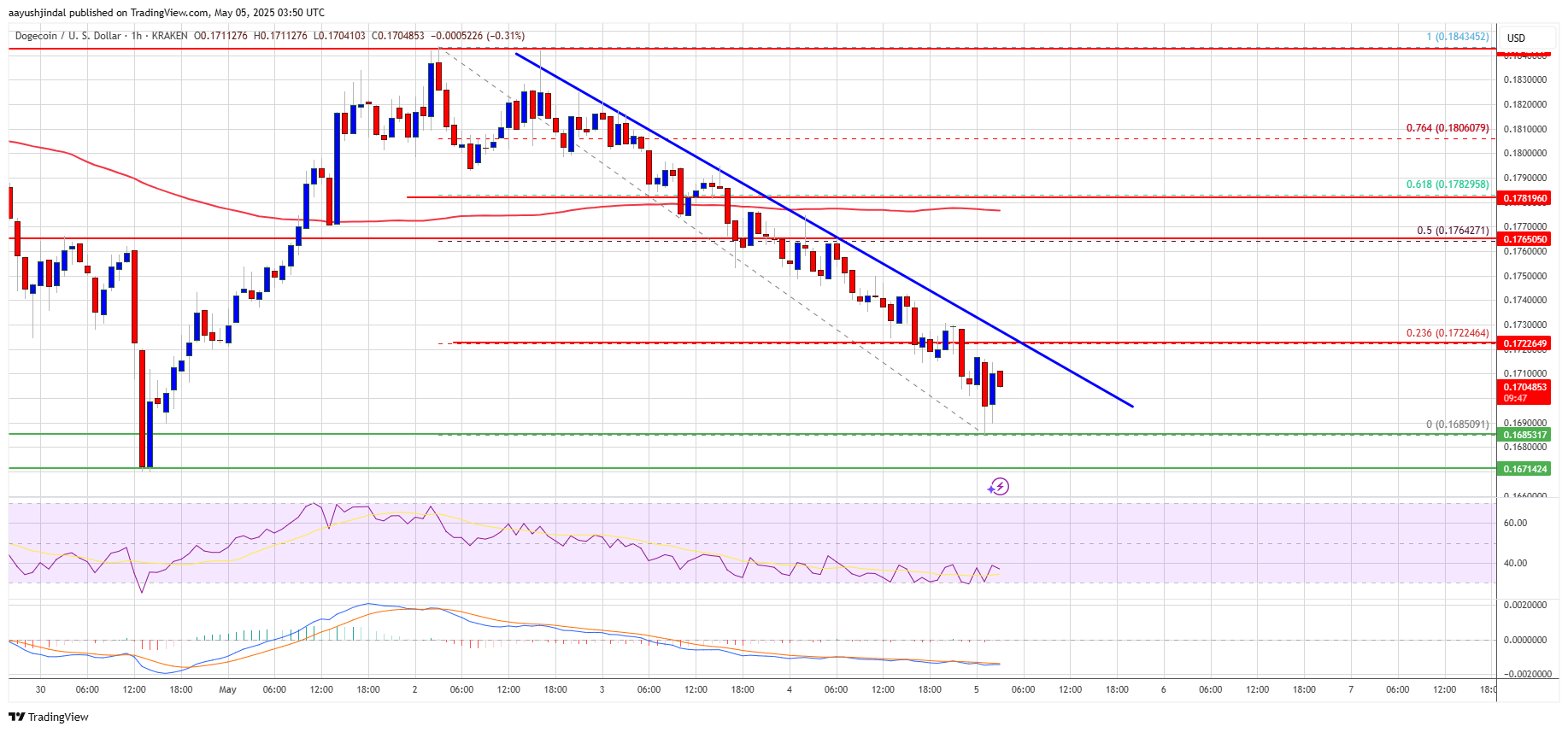This screenshot has width=1568, height=732.
Task: Click the 1h interval in chart header
Action: click(137, 36)
